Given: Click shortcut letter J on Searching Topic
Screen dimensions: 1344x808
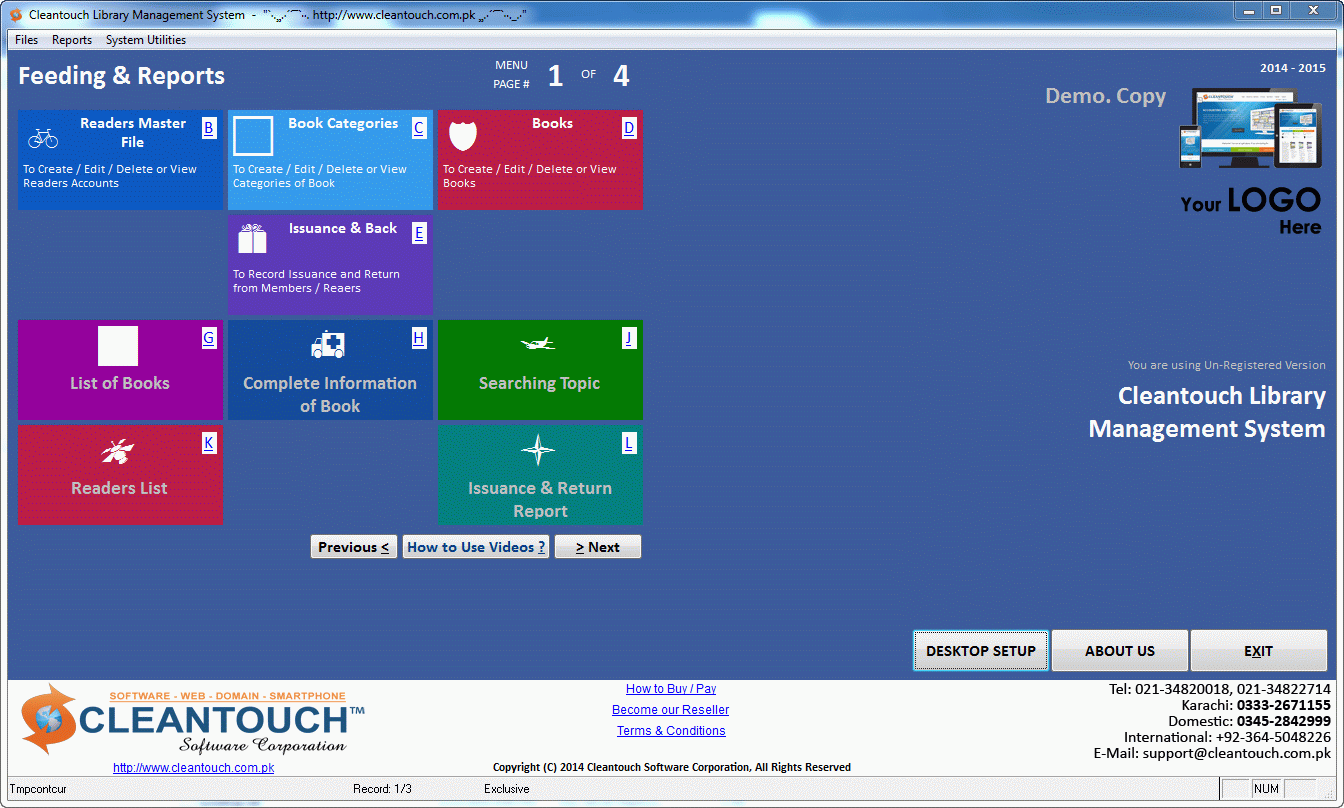Looking at the screenshot, I should 629,338.
